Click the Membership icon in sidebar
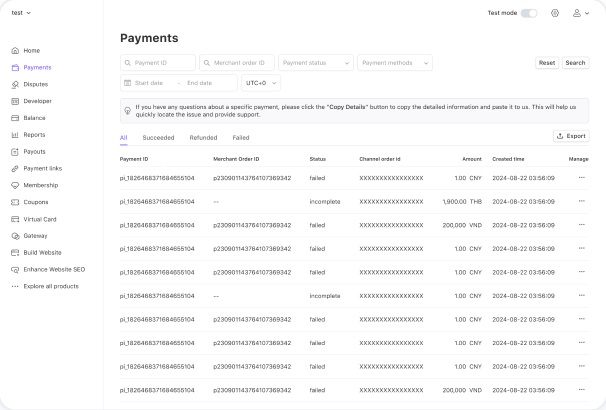Viewport: 606px width, 410px height. click(x=15, y=185)
